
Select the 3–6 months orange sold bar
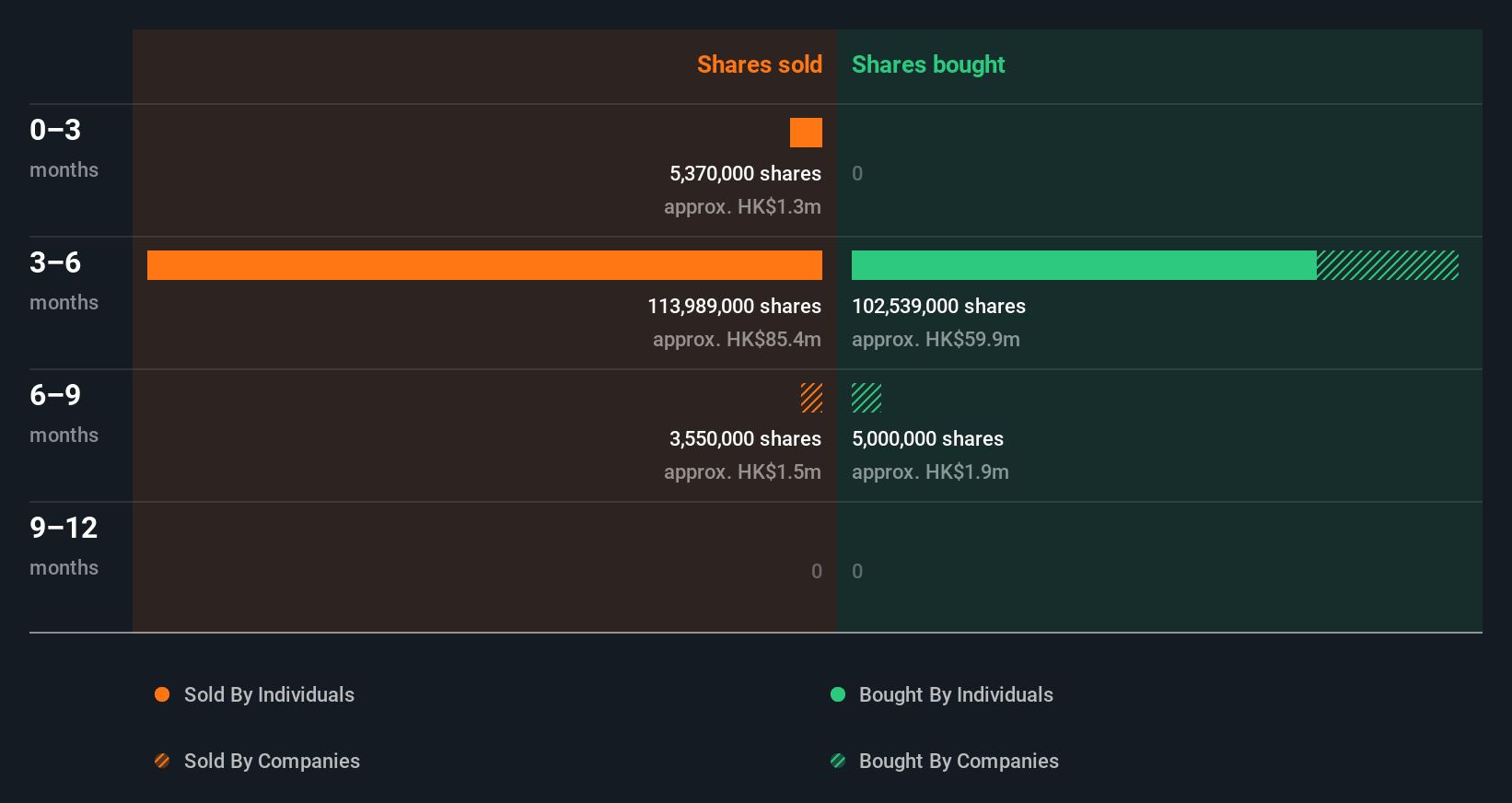pyautogui.click(x=484, y=265)
